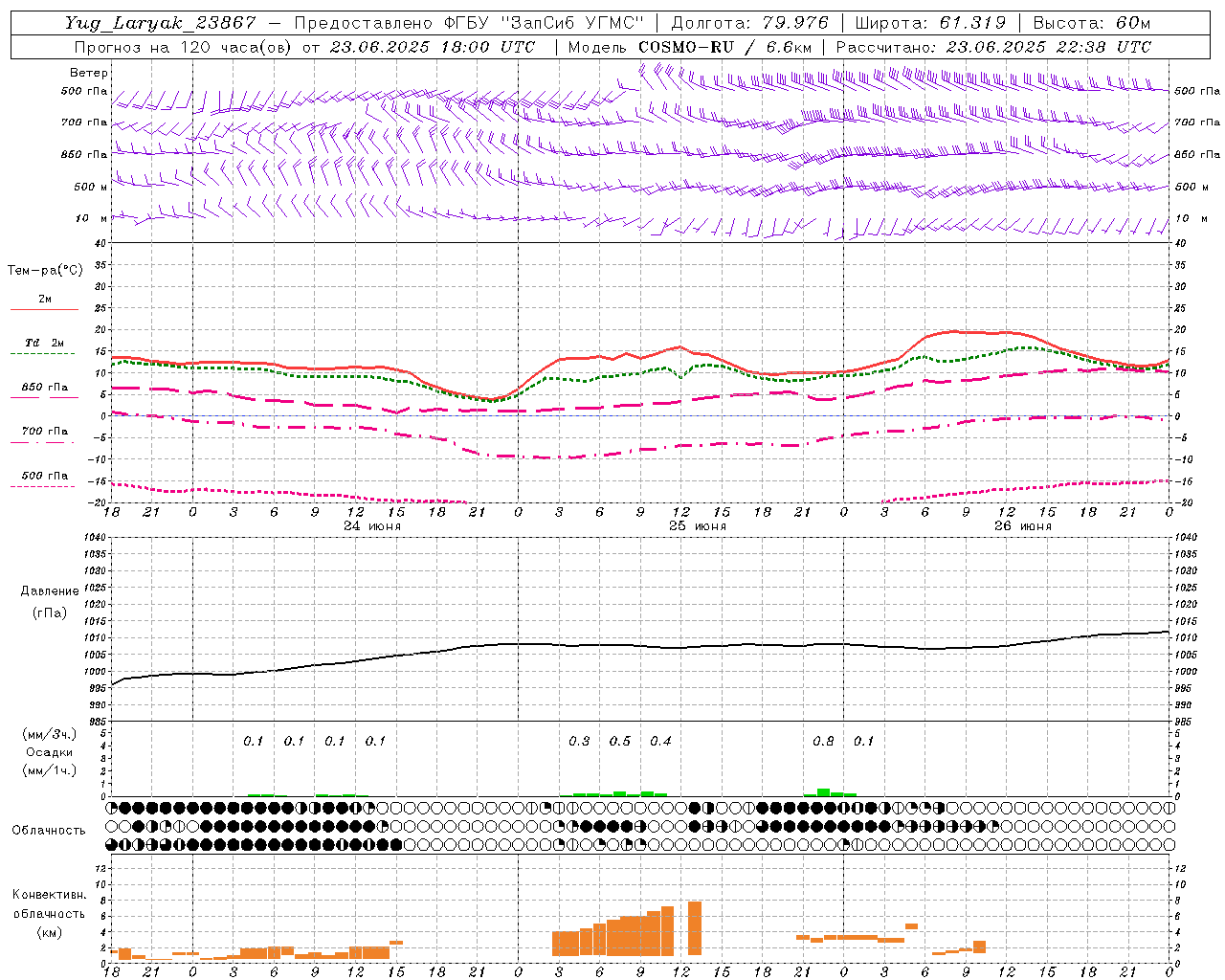Click the Облачность cloud cover label
The height and width of the screenshot is (980, 1225).
[x=48, y=830]
